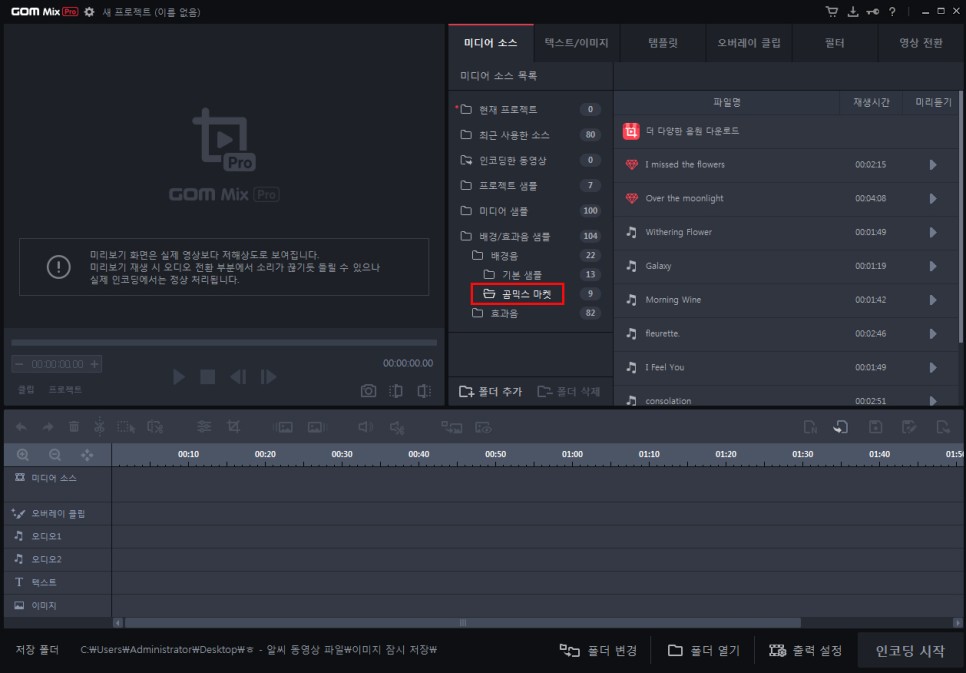Click 폴더 변경 button
966x673 pixels.
point(598,650)
